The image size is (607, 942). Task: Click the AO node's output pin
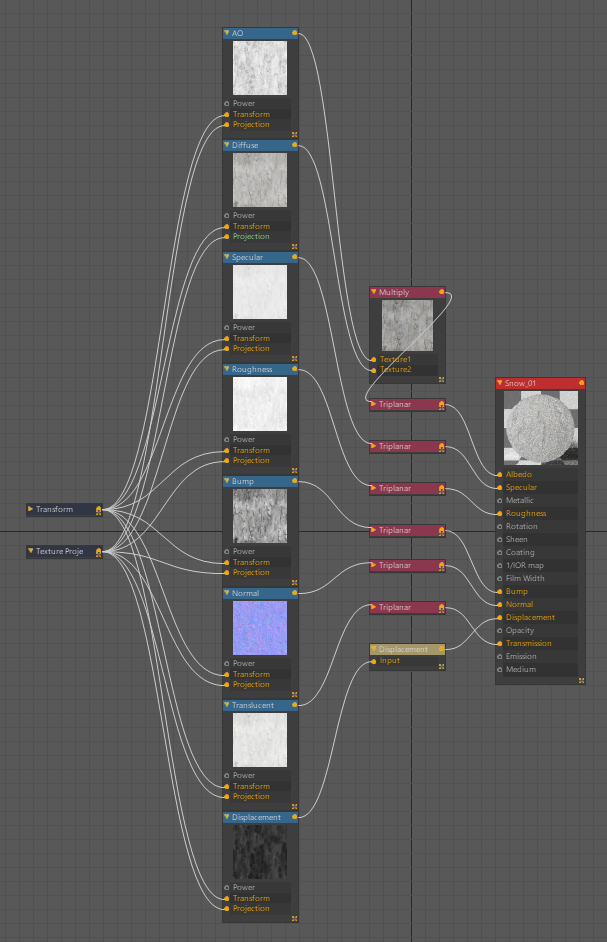pyautogui.click(x=294, y=33)
